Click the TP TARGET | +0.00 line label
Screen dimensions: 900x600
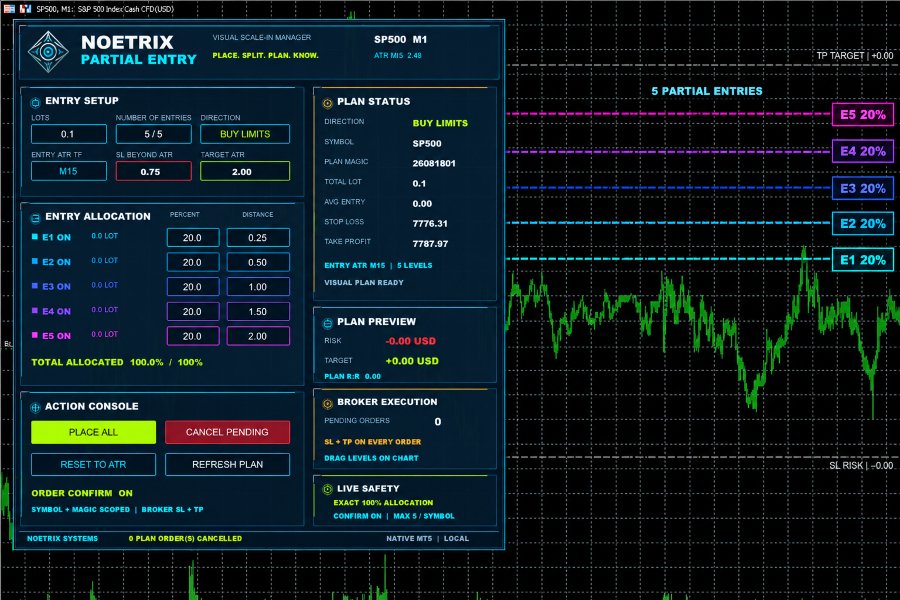pos(855,56)
